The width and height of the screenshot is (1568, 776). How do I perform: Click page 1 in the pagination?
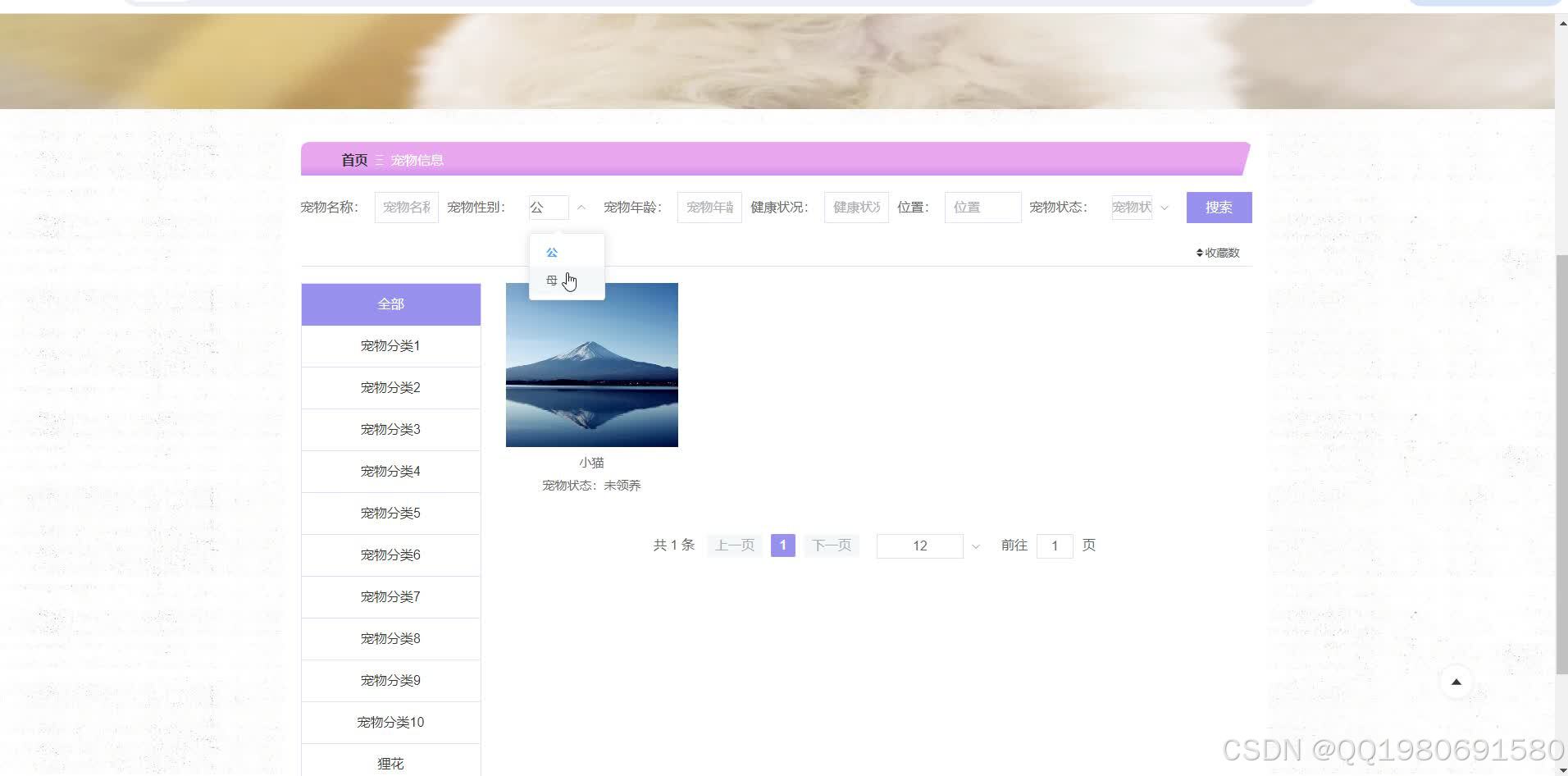pyautogui.click(x=782, y=545)
